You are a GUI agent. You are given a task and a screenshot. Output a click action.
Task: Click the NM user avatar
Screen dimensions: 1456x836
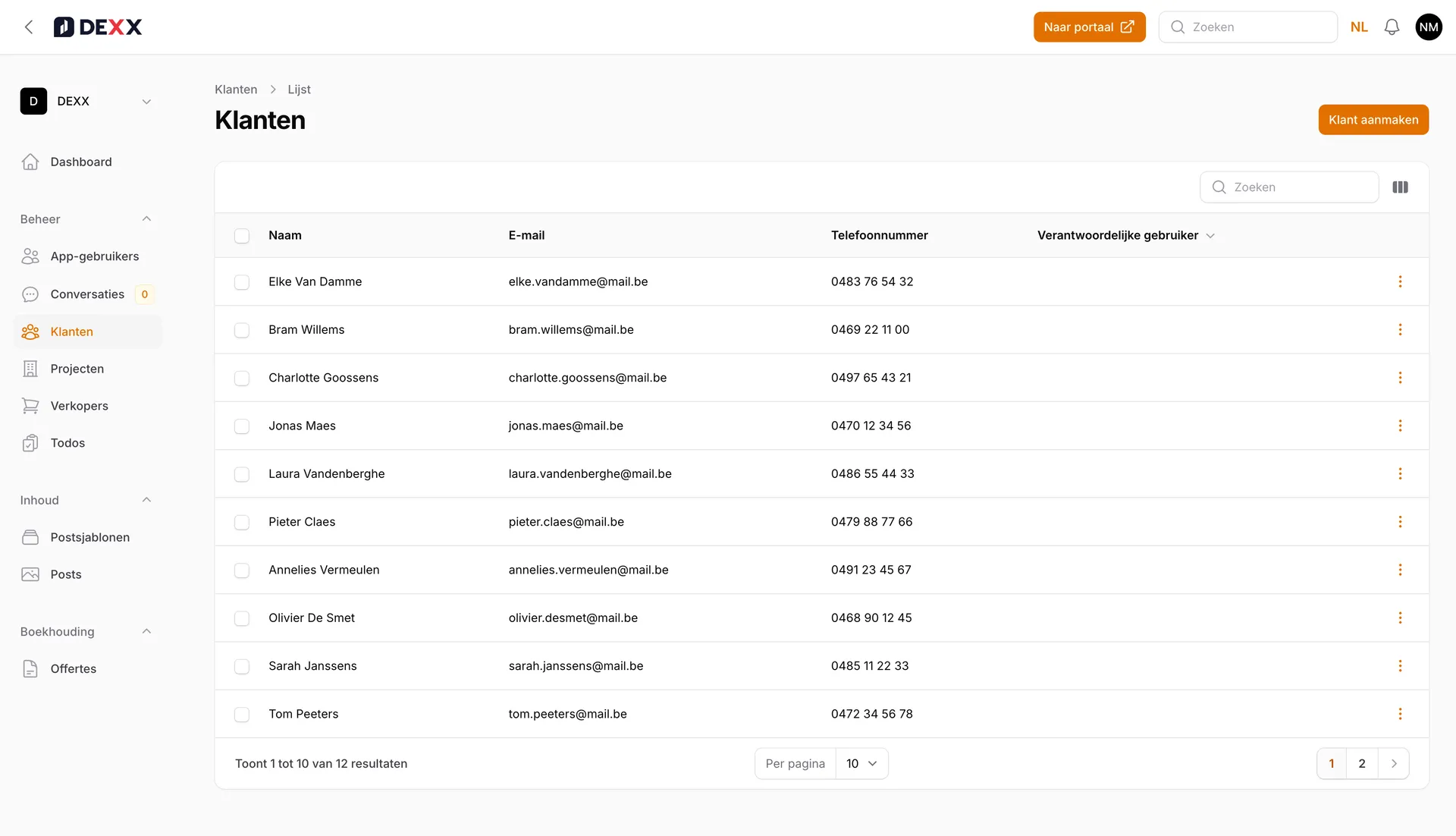1429,27
